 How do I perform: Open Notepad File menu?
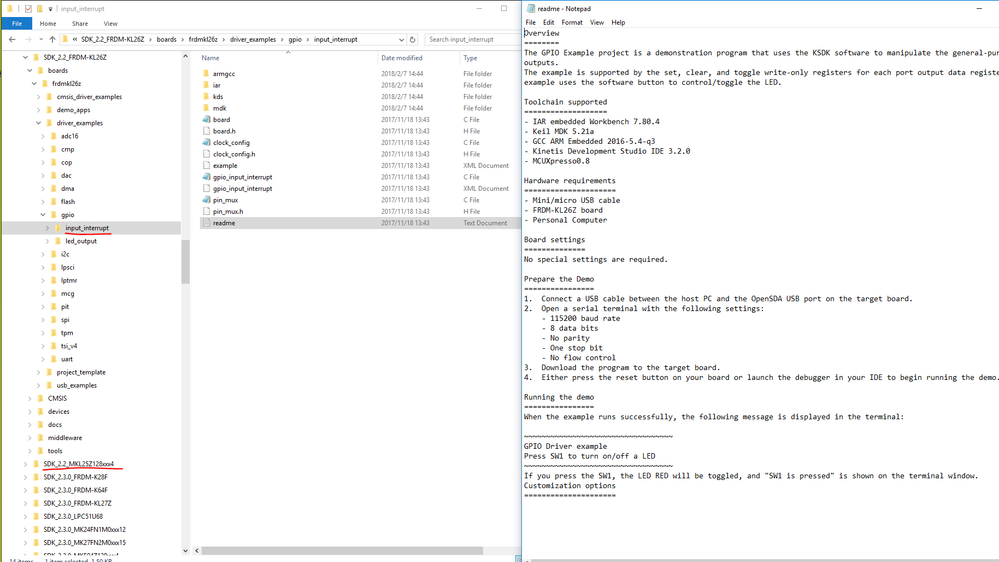[530, 22]
